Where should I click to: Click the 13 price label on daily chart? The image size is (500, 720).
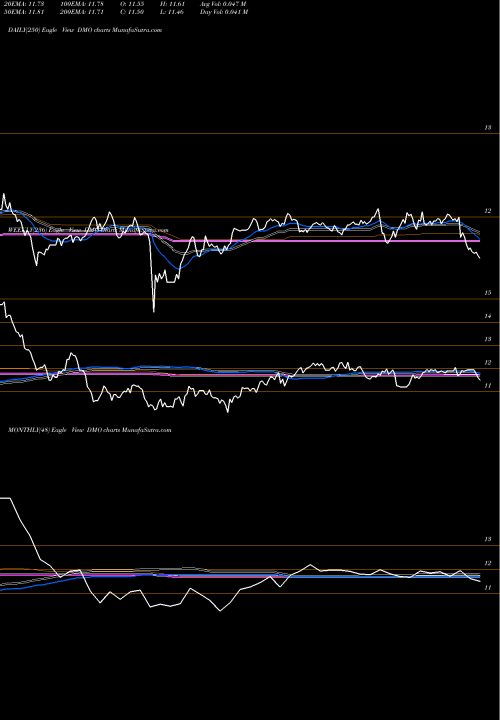(488, 128)
